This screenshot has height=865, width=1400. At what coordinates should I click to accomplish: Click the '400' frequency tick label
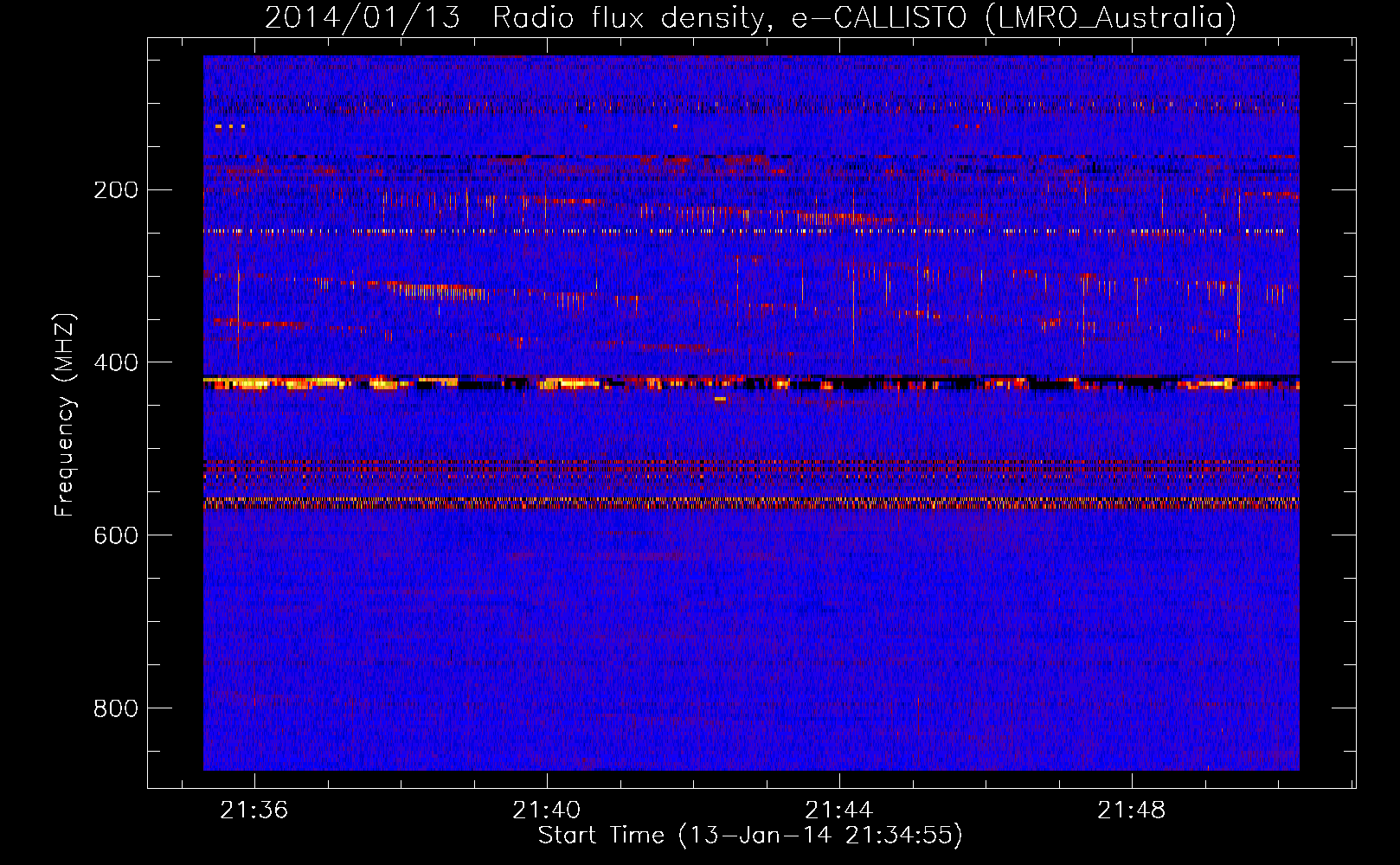pos(116,362)
